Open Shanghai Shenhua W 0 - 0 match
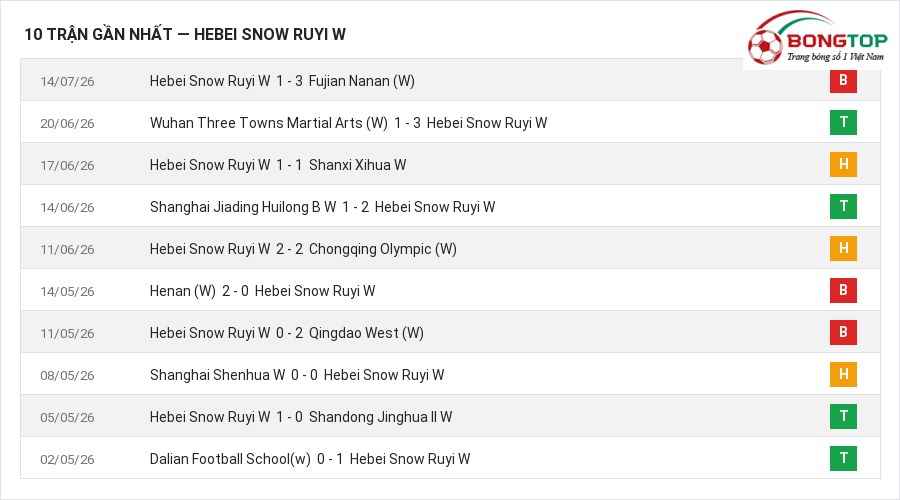Screen dimensions: 900x500 click(297, 375)
